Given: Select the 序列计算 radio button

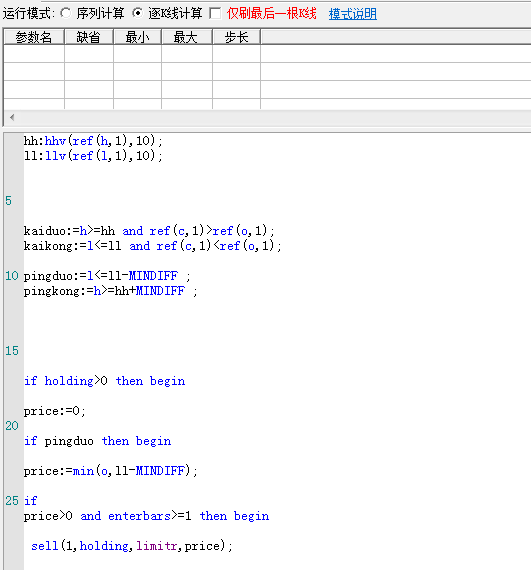Looking at the screenshot, I should coord(66,13).
